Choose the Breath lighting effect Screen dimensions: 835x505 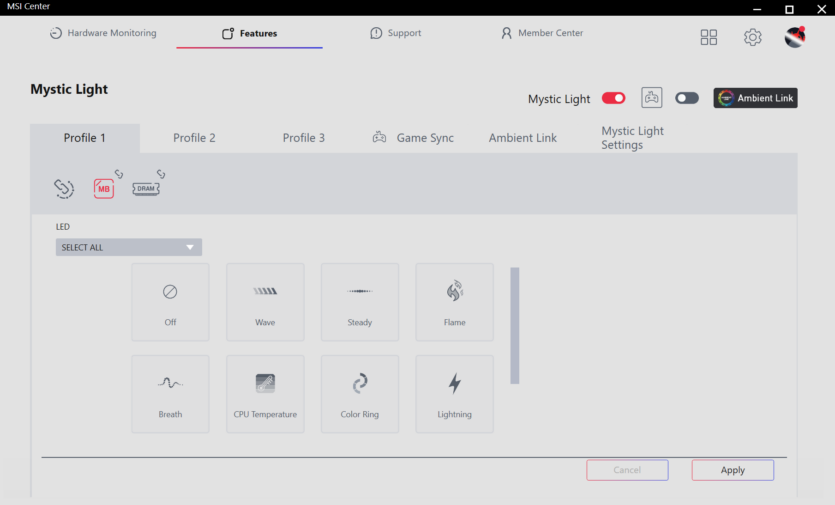point(170,394)
